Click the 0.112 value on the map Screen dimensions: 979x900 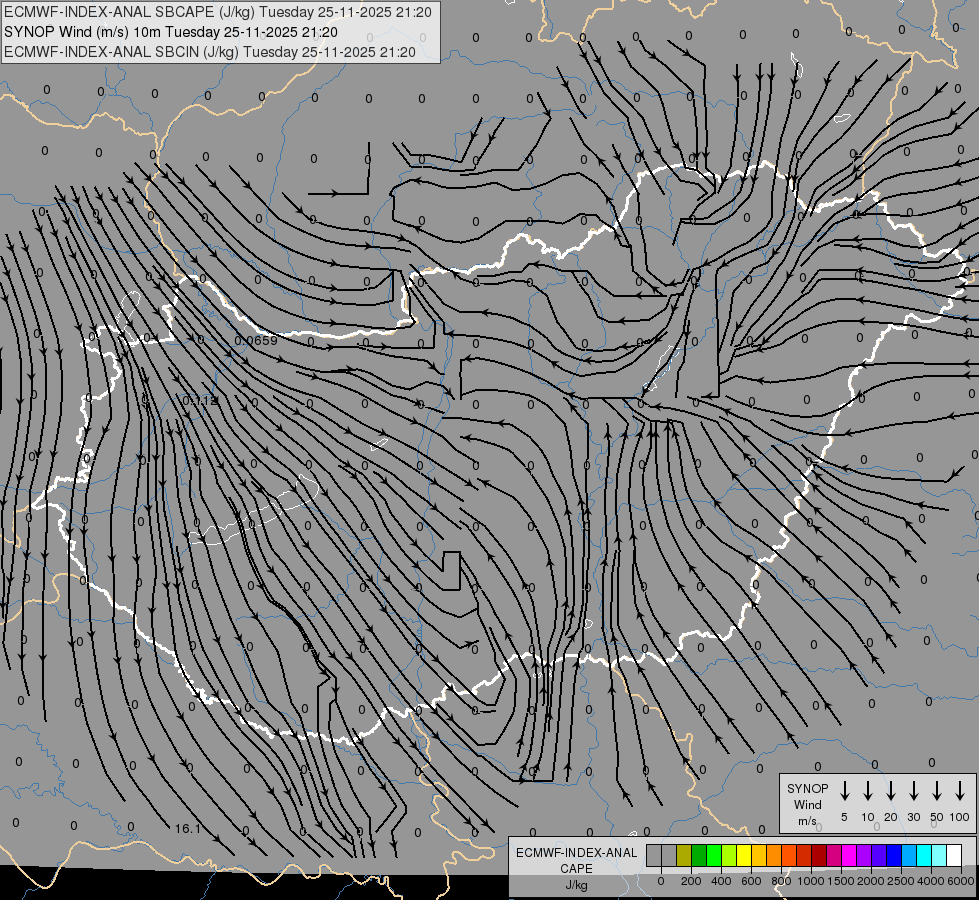[200, 400]
